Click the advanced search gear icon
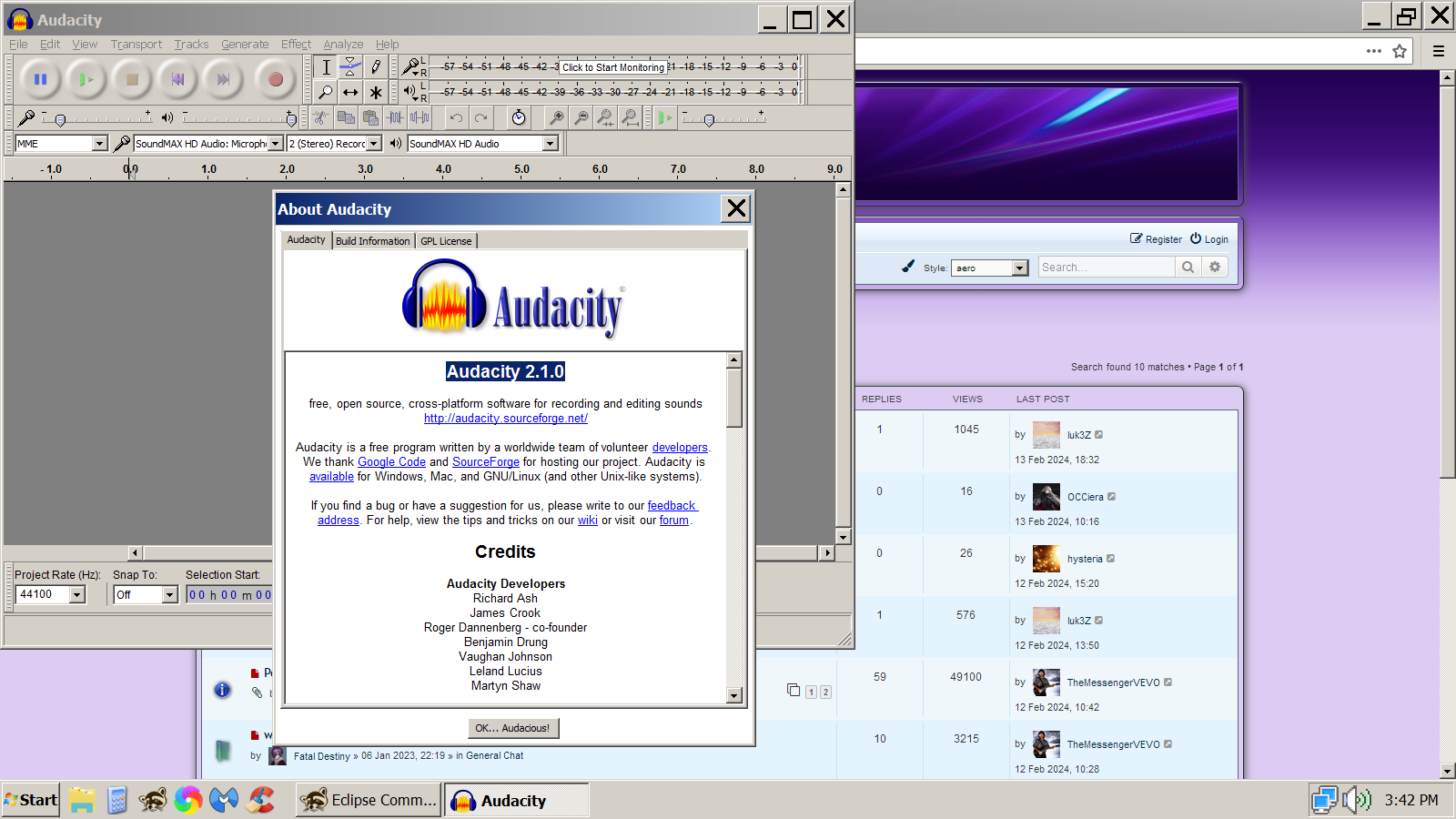Image resolution: width=1456 pixels, height=819 pixels. 1215,267
